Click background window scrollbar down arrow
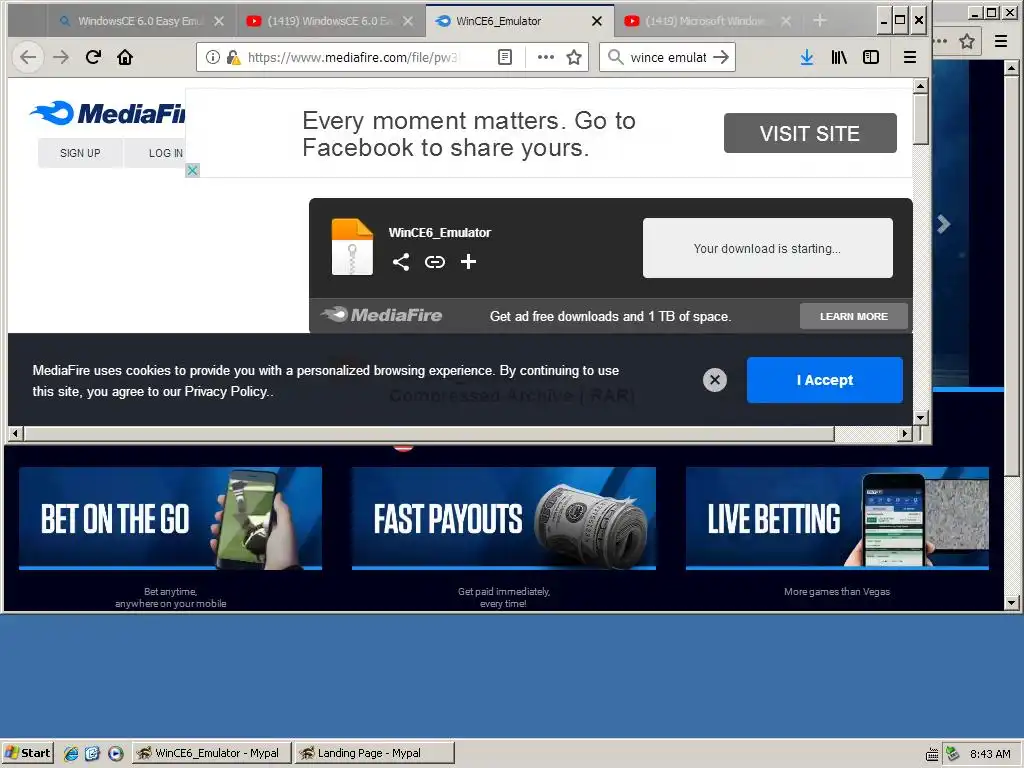This screenshot has width=1024, height=768. [x=1012, y=603]
